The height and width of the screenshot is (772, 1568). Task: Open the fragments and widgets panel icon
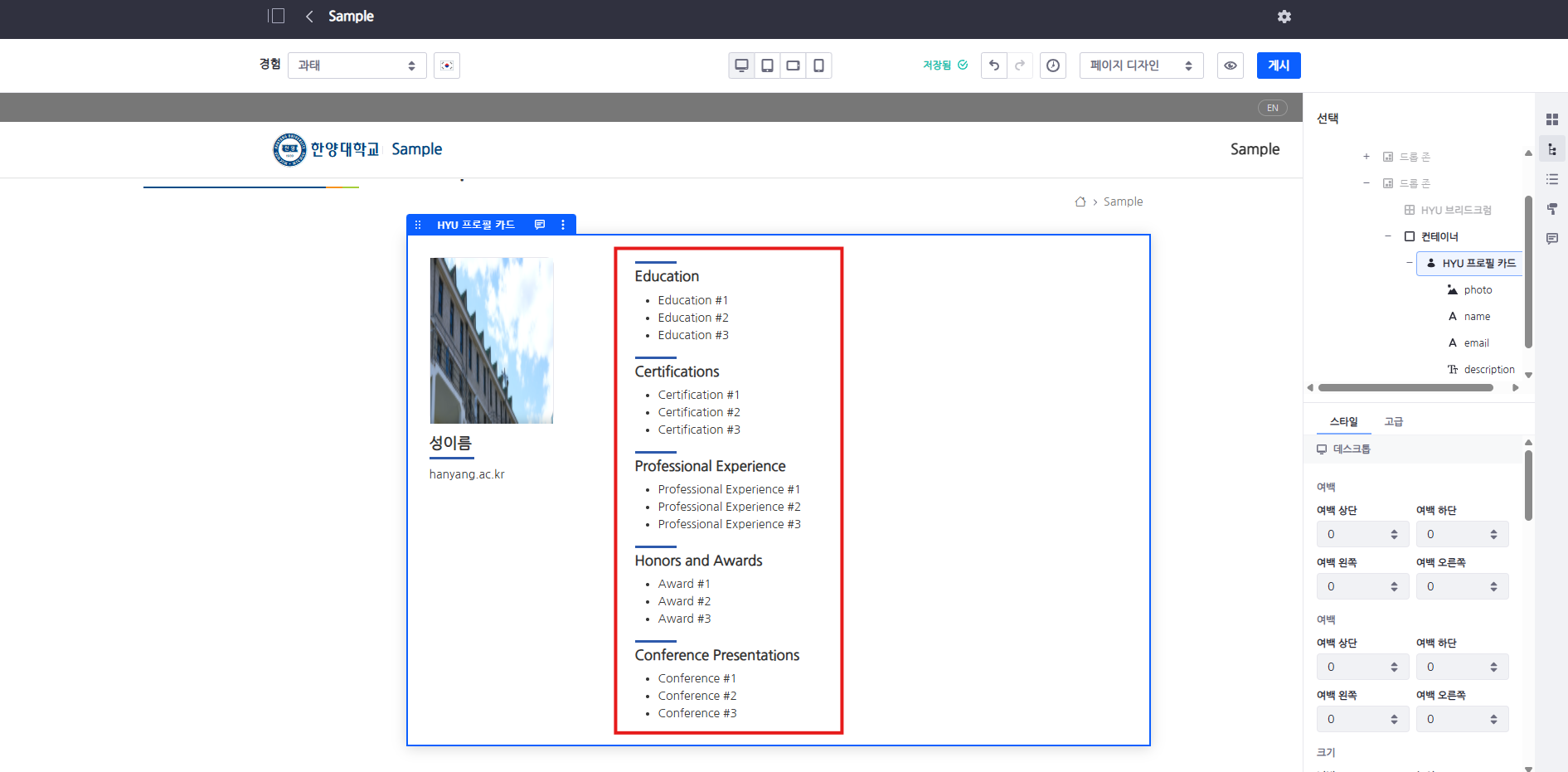pos(1551,119)
